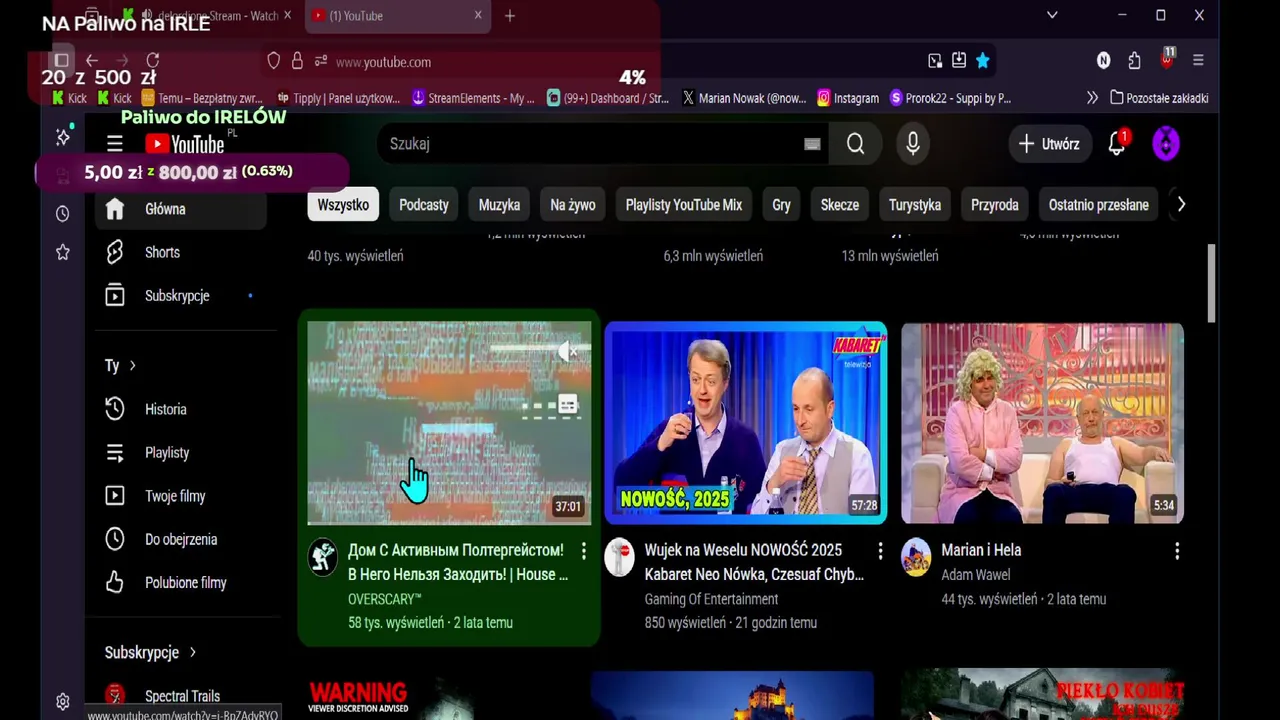
Task: Open options menu for Wujek na Weselu video
Action: [880, 551]
